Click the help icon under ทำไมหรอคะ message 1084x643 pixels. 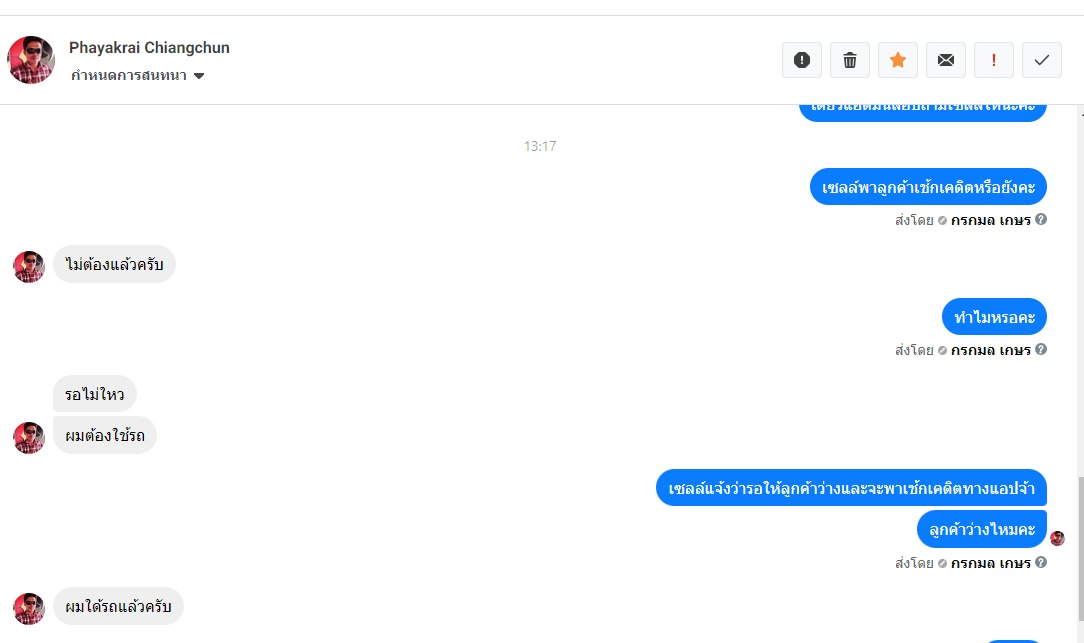click(1041, 350)
